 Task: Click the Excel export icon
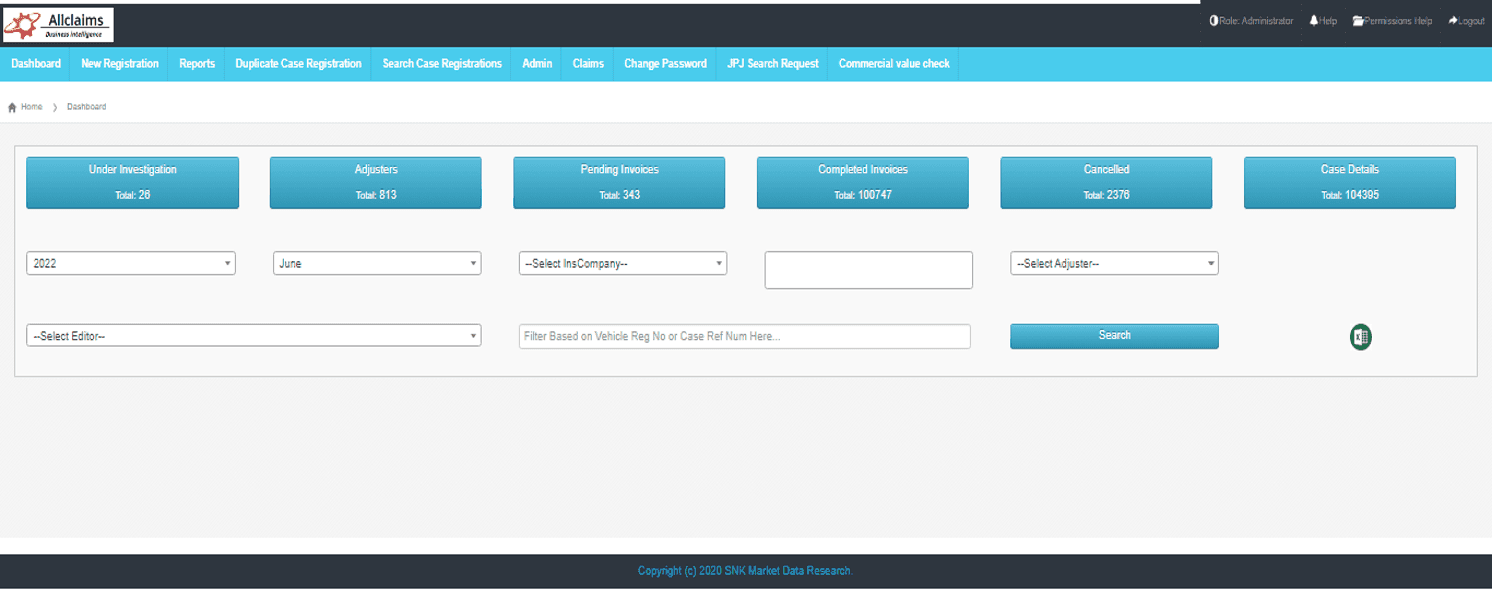(x=1360, y=337)
